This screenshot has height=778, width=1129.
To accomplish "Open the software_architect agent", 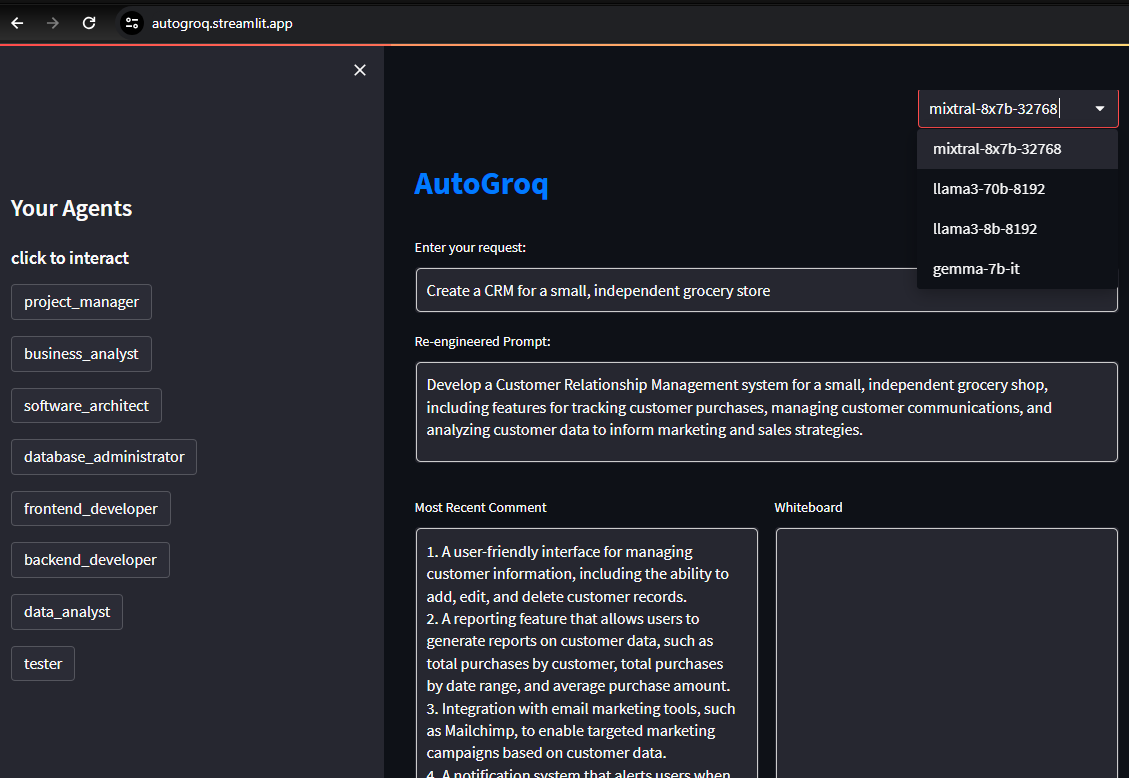I will pyautogui.click(x=86, y=406).
